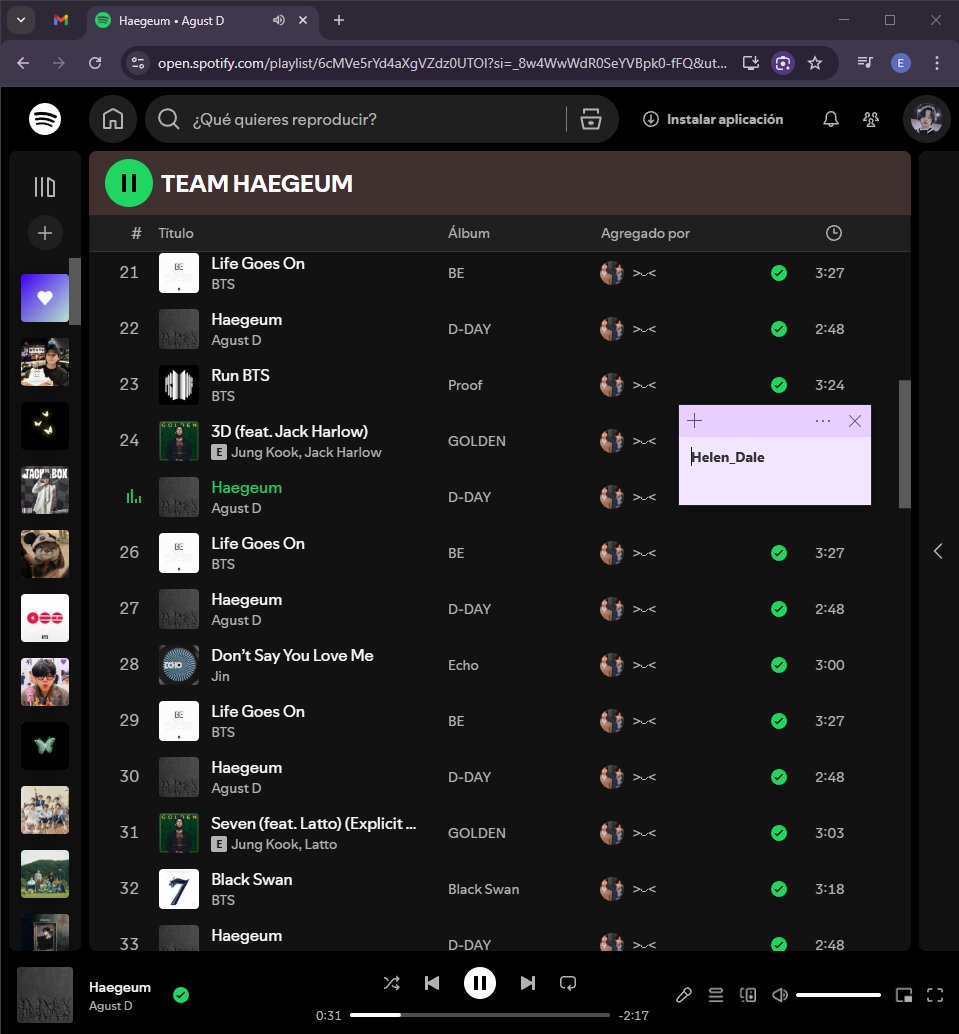Mute volume speaker icon
The height and width of the screenshot is (1034, 959).
coord(780,995)
